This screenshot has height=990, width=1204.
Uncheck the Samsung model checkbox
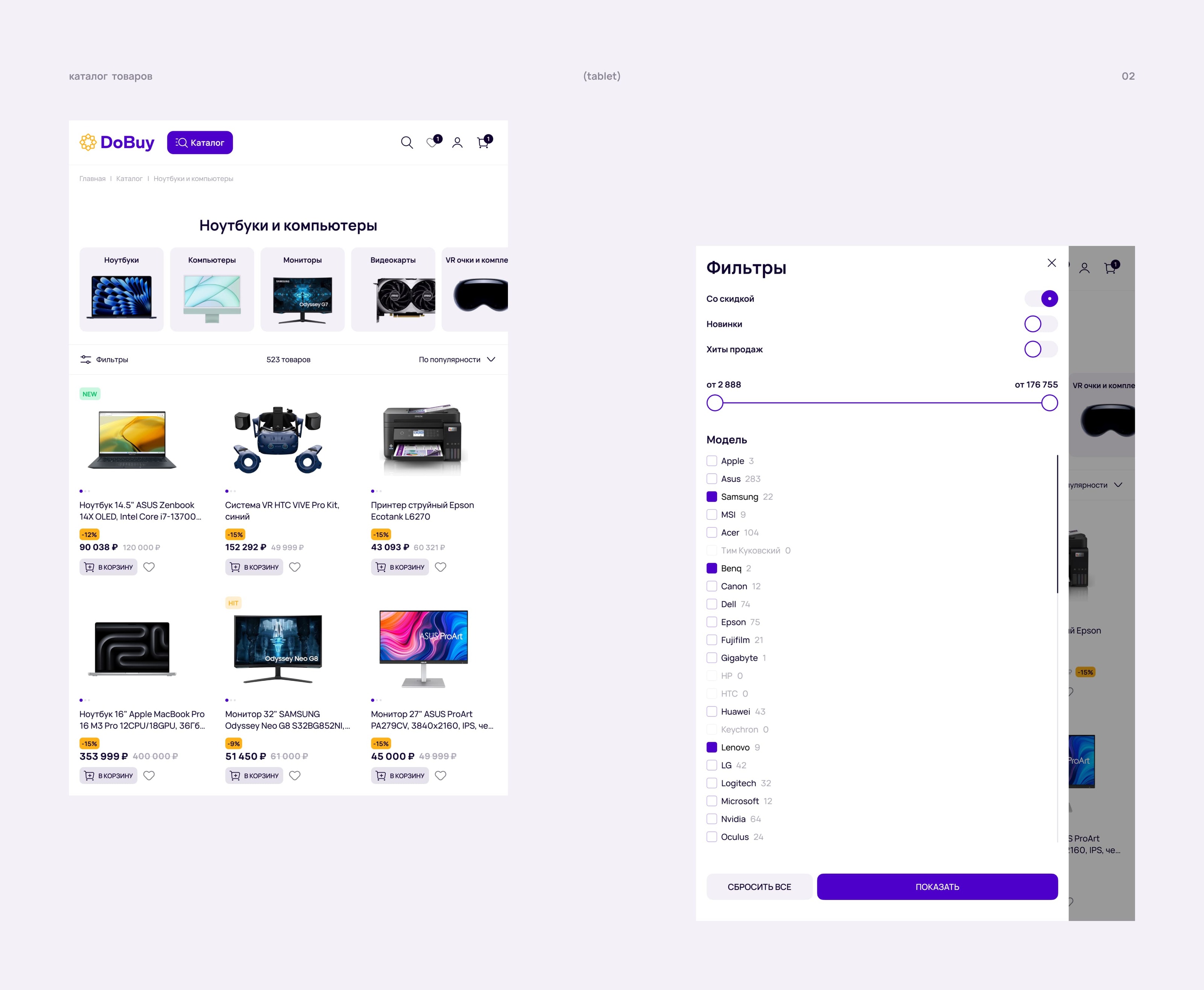(711, 497)
